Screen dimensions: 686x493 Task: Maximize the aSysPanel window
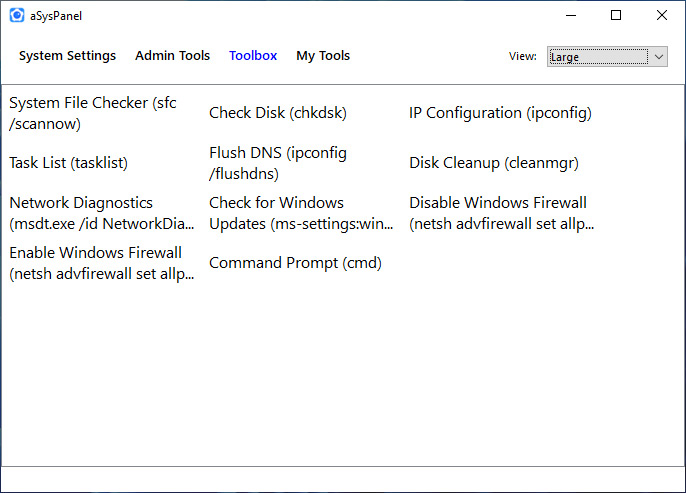pos(616,15)
